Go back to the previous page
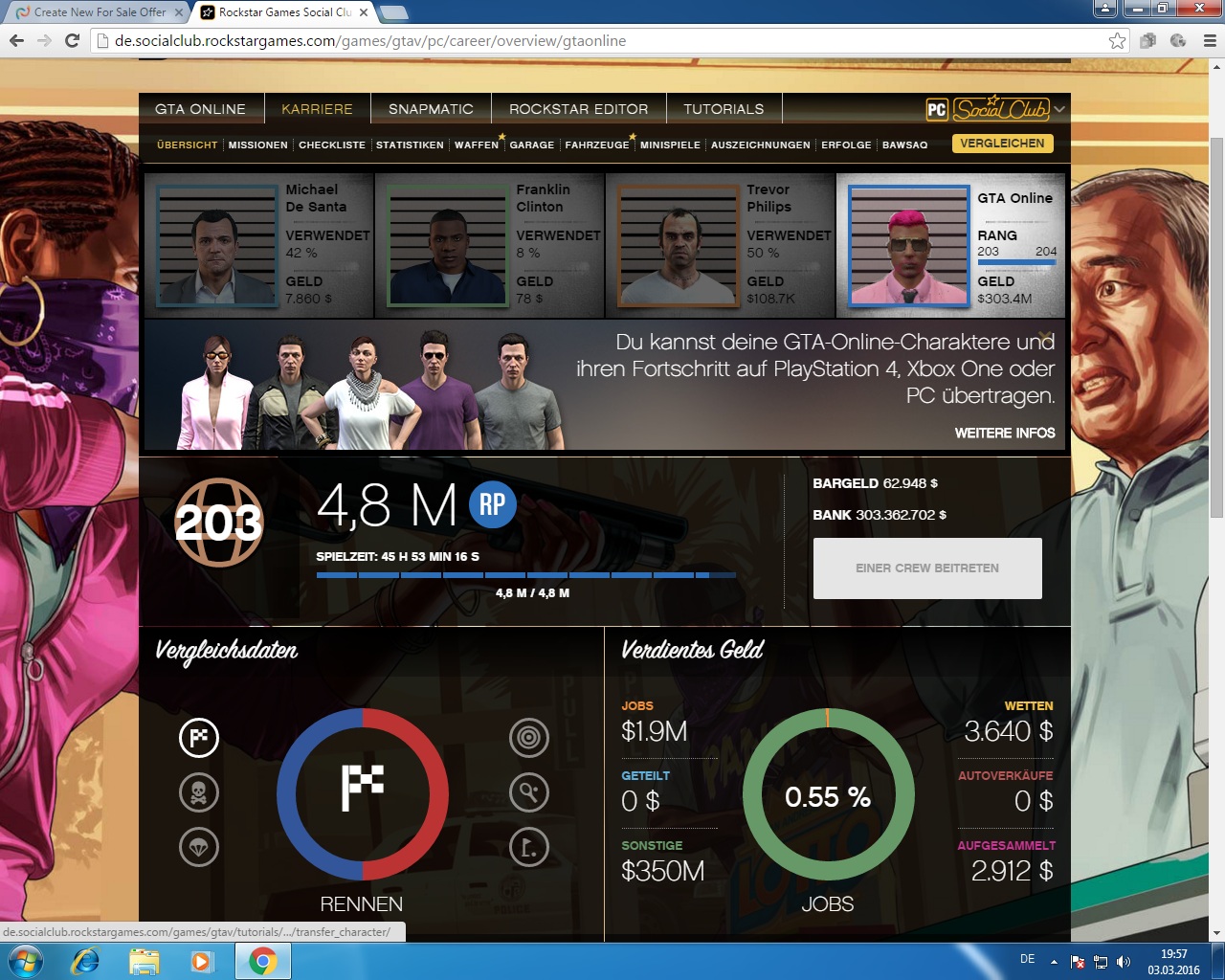Viewport: 1225px width, 980px height. pos(16,40)
